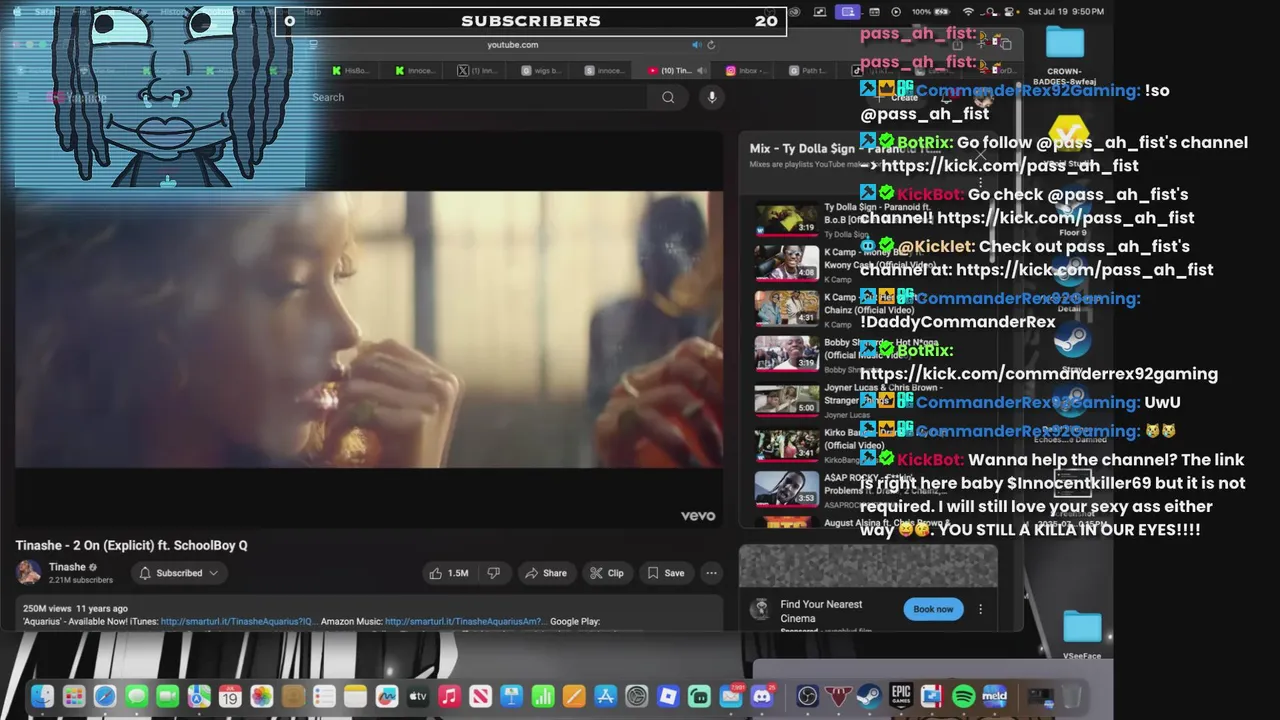Switch to the X (1) Inn browser tab
The image size is (1280, 720).
tap(477, 71)
